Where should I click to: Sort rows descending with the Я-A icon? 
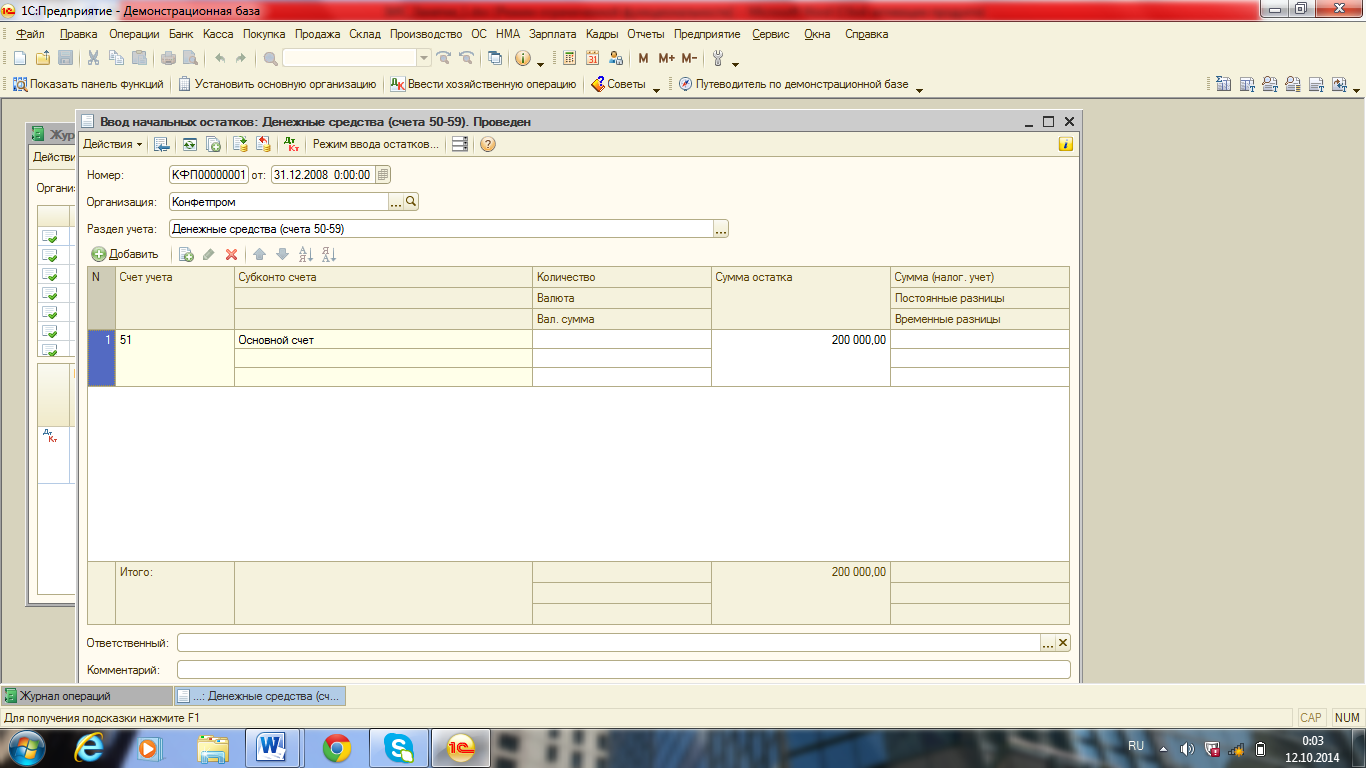coord(330,255)
